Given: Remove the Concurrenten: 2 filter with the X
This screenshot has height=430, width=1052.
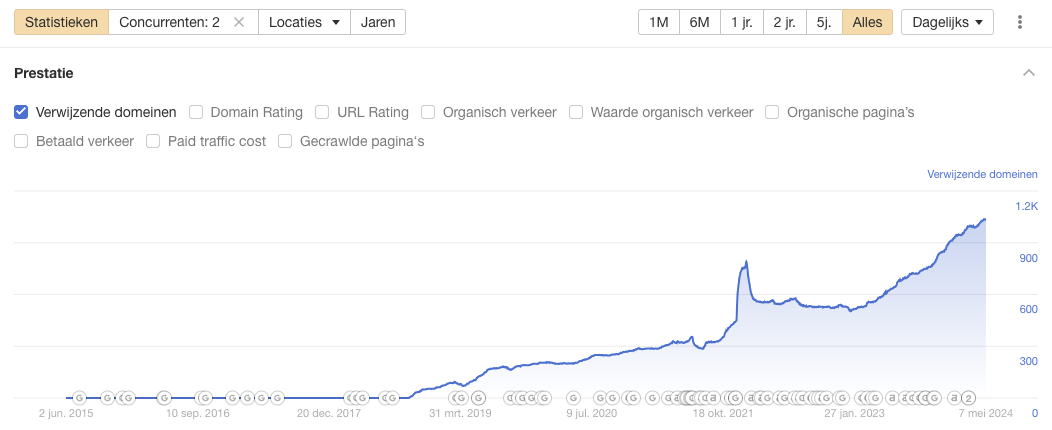Looking at the screenshot, I should point(238,22).
